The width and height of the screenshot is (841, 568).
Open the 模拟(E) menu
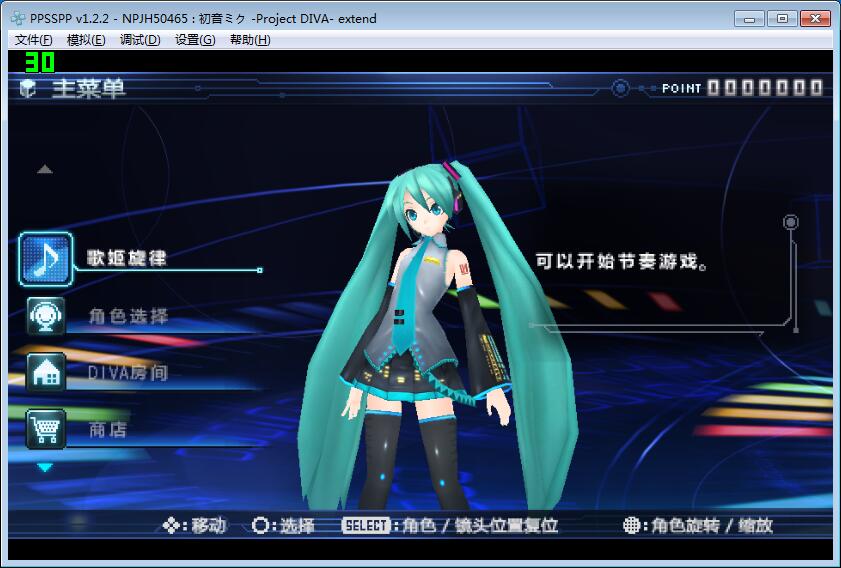(86, 40)
